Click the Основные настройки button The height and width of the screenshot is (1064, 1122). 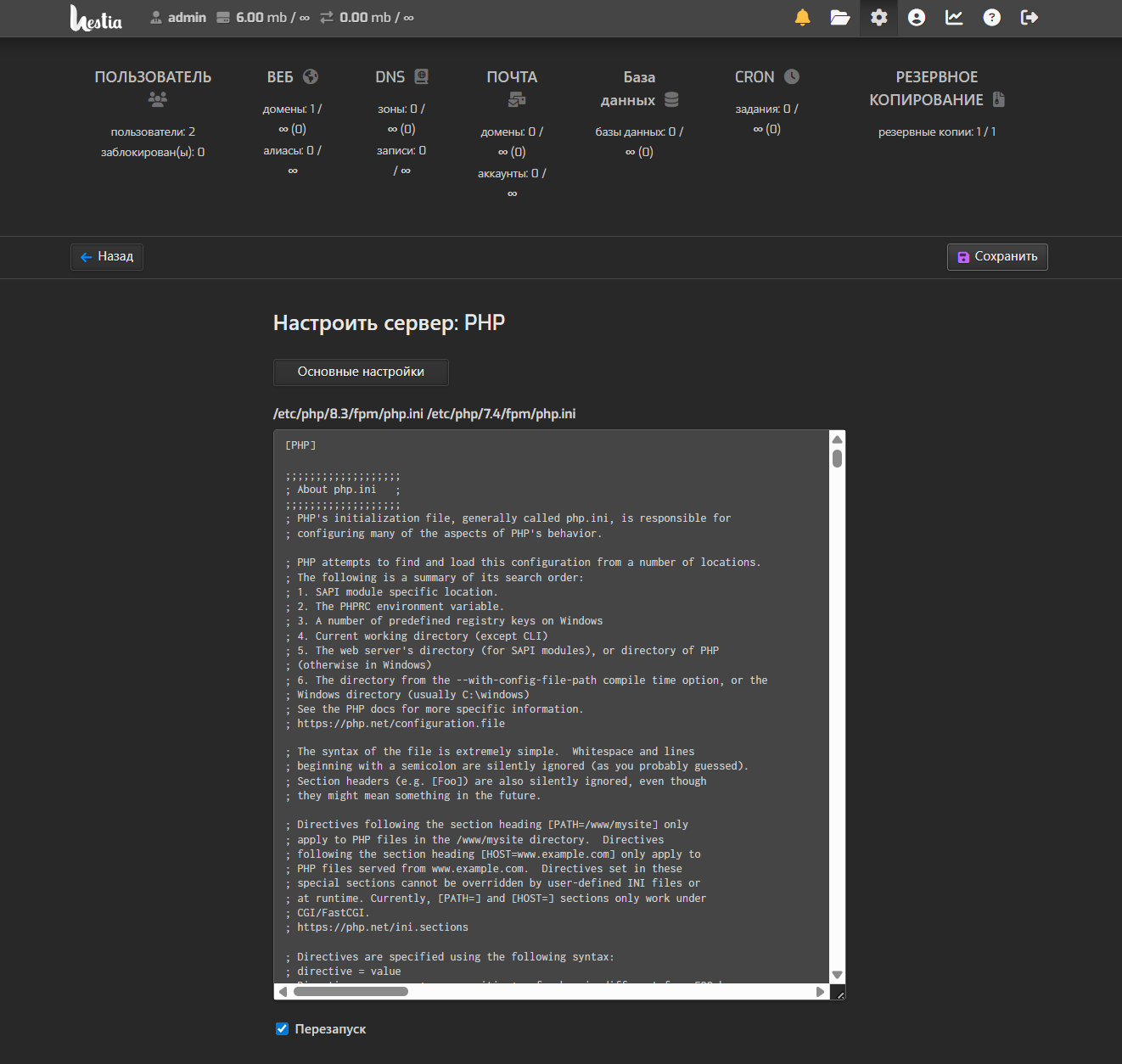pos(361,372)
